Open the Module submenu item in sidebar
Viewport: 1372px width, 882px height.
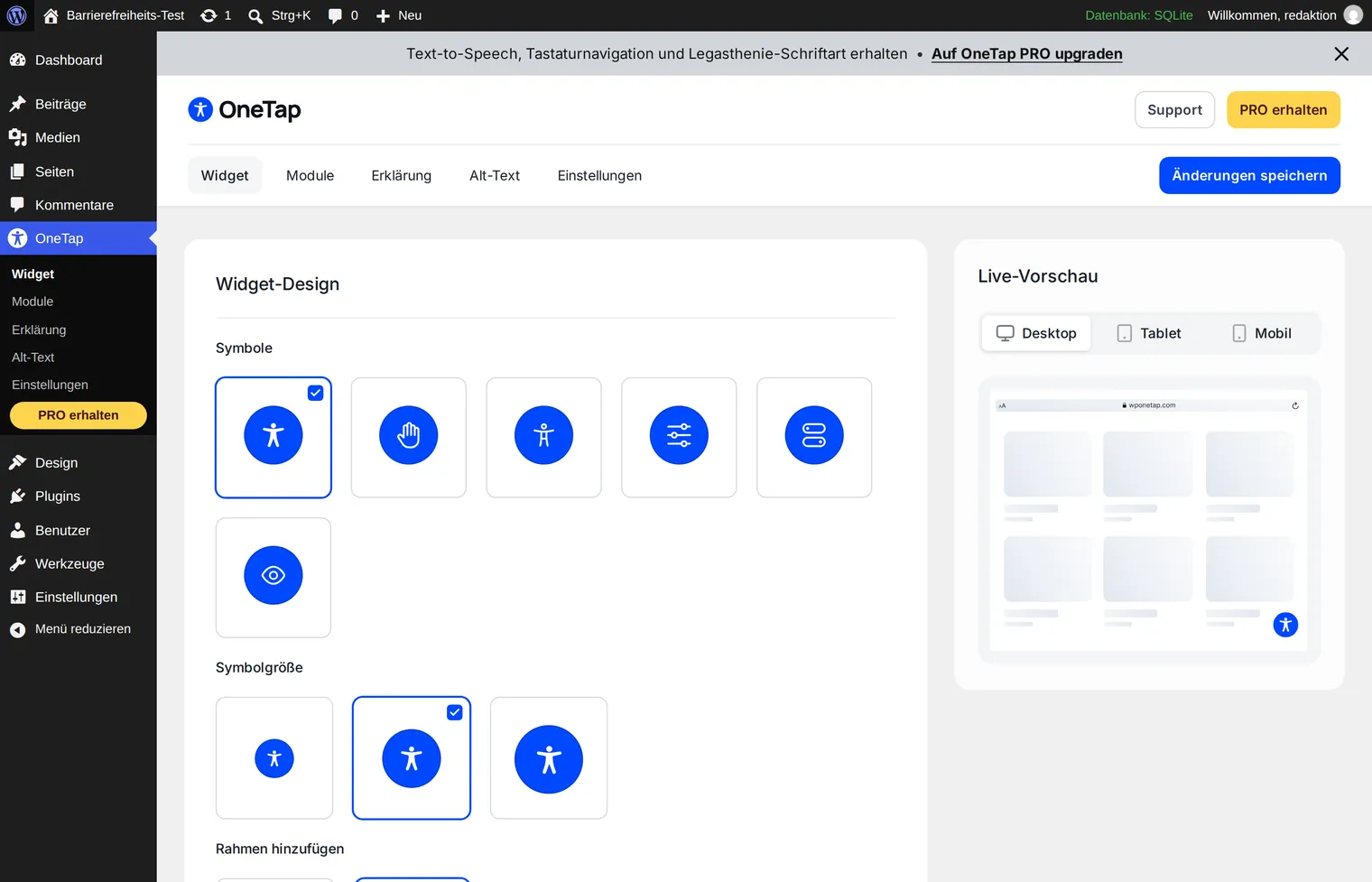tap(32, 302)
